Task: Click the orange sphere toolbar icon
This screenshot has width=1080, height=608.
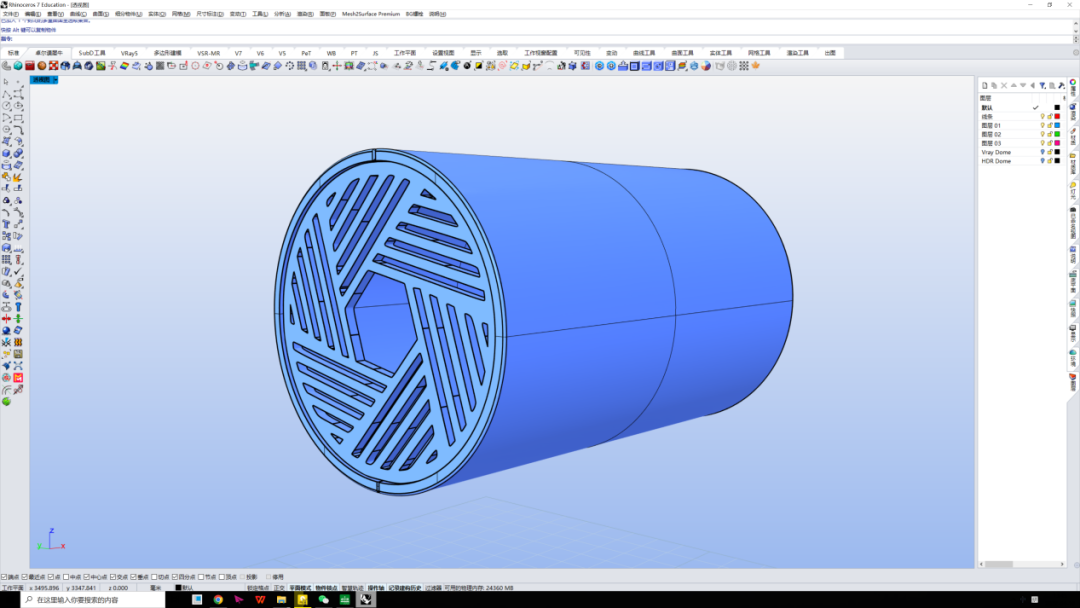Action: (x=41, y=66)
